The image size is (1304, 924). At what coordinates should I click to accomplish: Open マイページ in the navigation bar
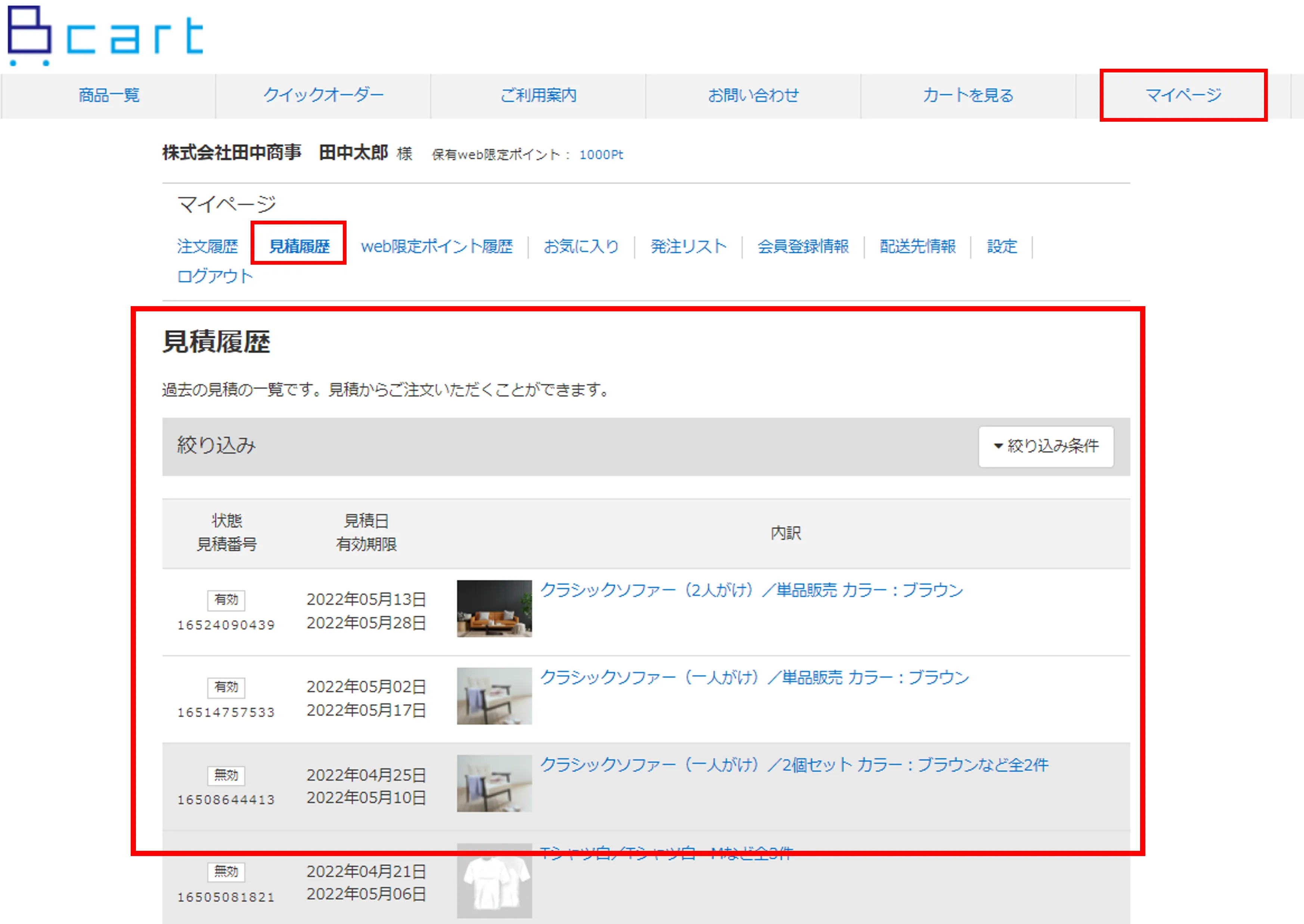click(x=1183, y=95)
